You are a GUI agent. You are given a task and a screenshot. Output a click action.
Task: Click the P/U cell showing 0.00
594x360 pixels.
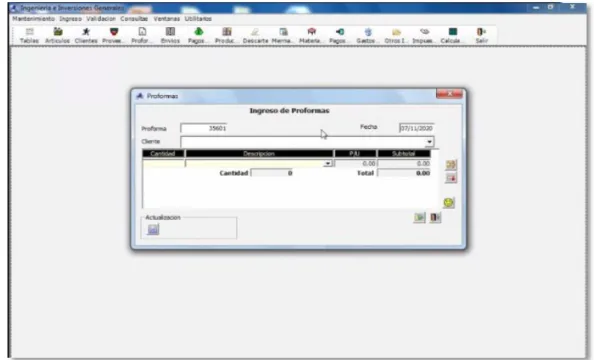tap(355, 164)
